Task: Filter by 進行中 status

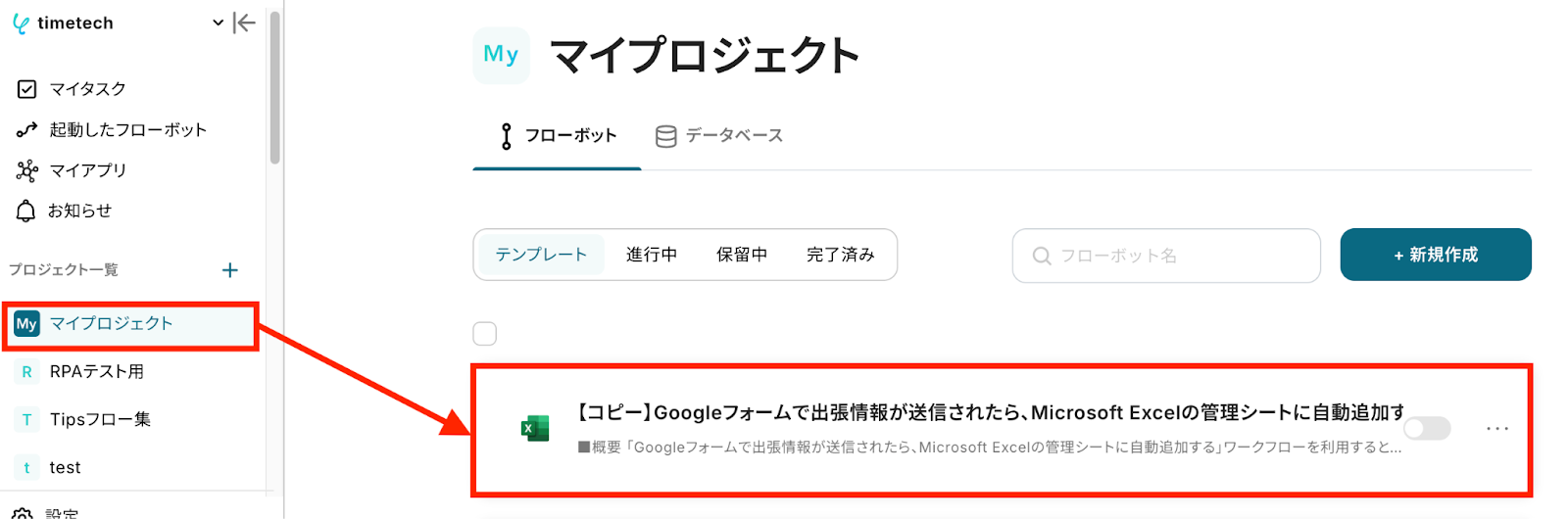Action: click(652, 255)
